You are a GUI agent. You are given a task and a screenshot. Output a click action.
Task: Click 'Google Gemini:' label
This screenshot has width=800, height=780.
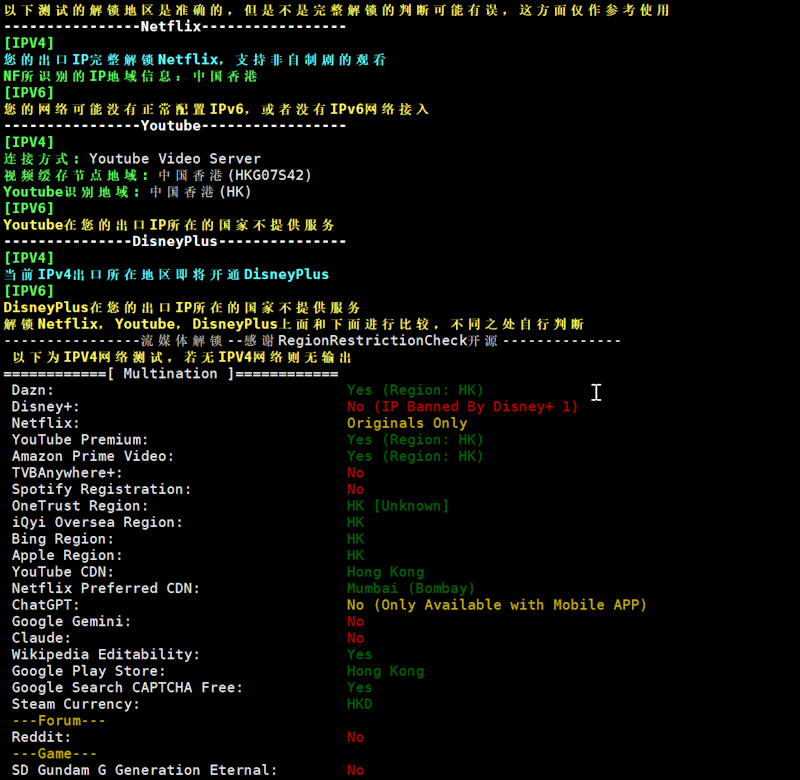click(x=71, y=621)
